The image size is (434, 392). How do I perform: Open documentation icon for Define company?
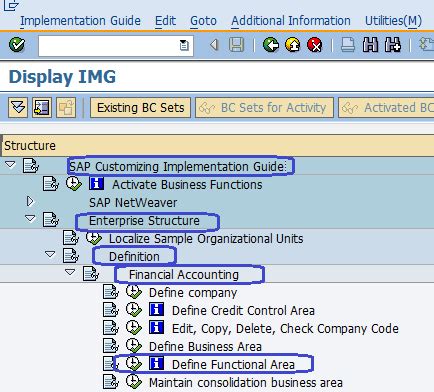click(111, 292)
